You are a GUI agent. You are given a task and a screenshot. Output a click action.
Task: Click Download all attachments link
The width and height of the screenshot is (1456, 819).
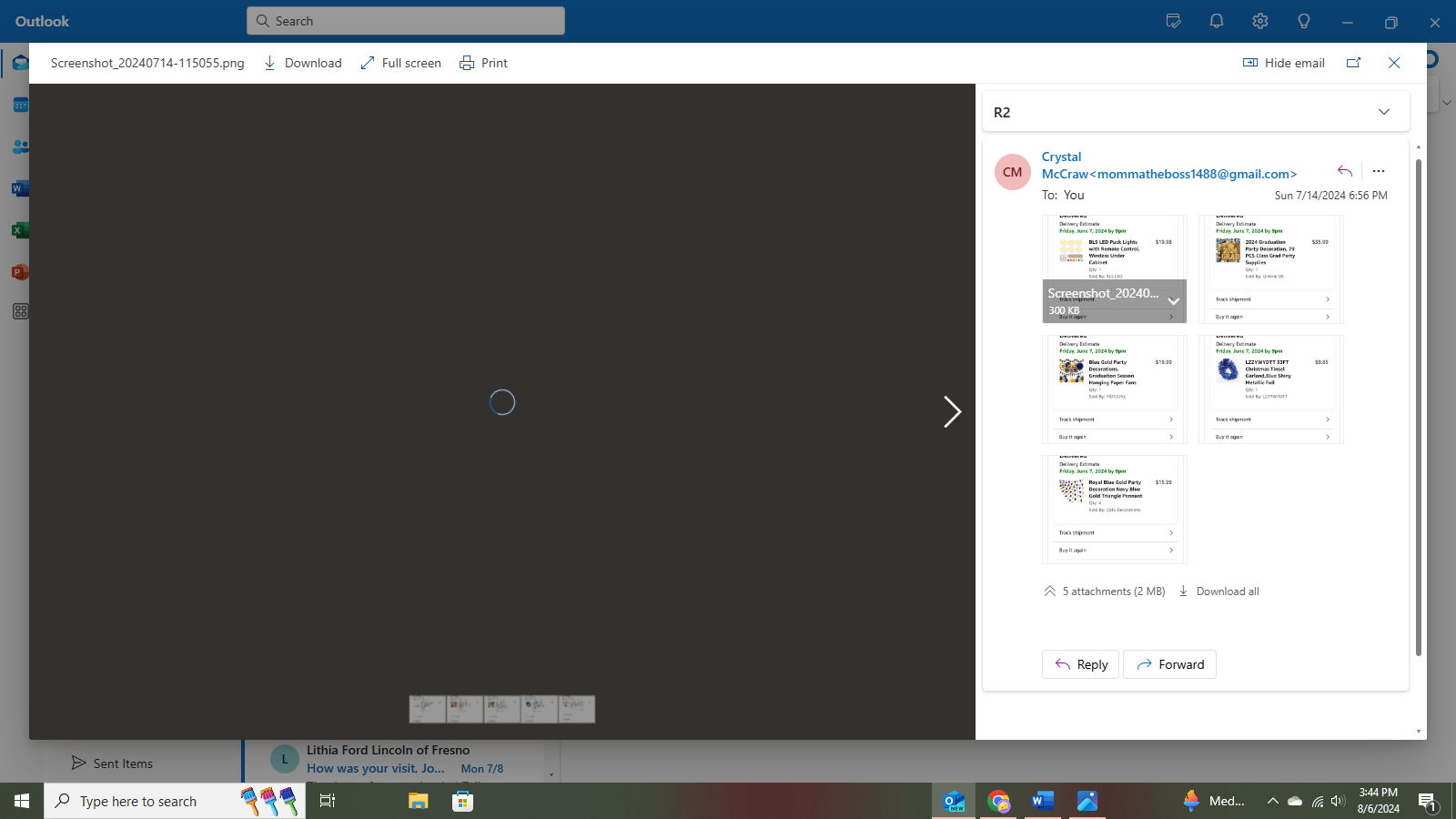point(1219,591)
